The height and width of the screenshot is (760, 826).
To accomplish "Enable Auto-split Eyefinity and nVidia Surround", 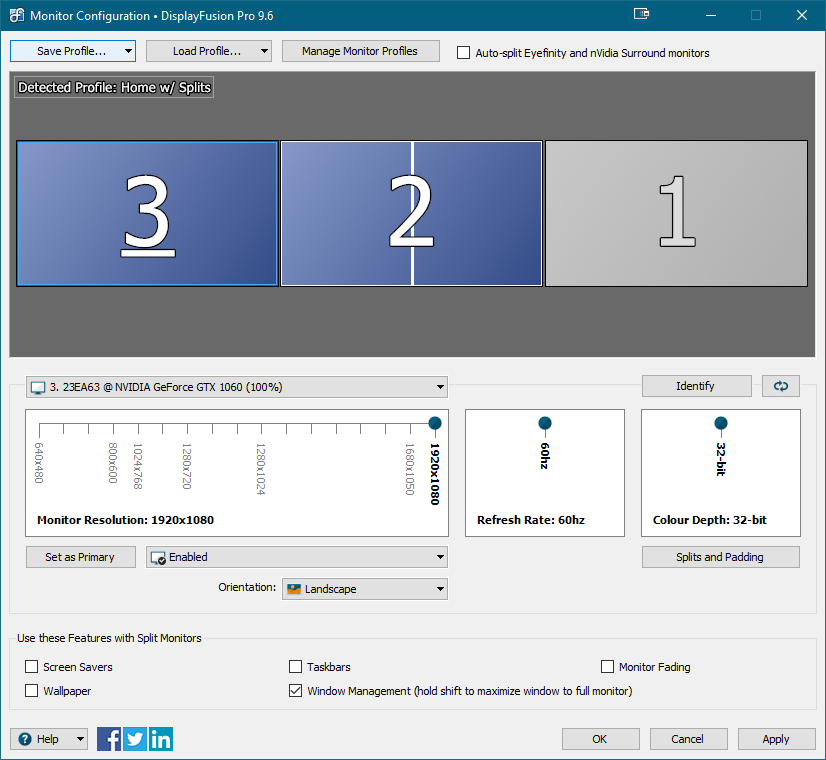I will coord(464,53).
